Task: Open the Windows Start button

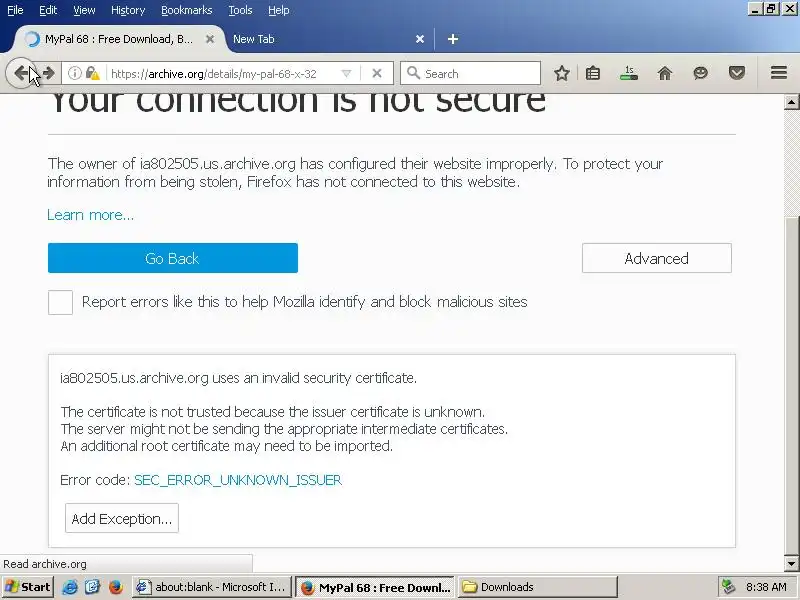Action: click(27, 587)
